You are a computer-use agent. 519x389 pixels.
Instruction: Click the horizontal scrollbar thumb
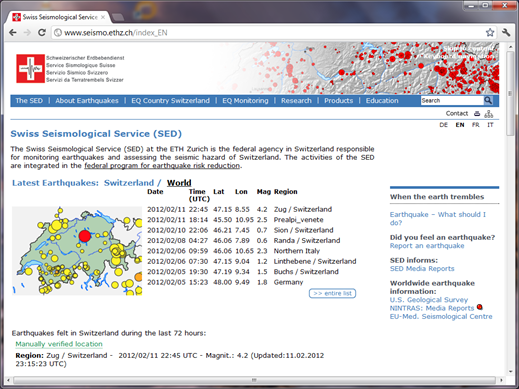click(x=254, y=380)
